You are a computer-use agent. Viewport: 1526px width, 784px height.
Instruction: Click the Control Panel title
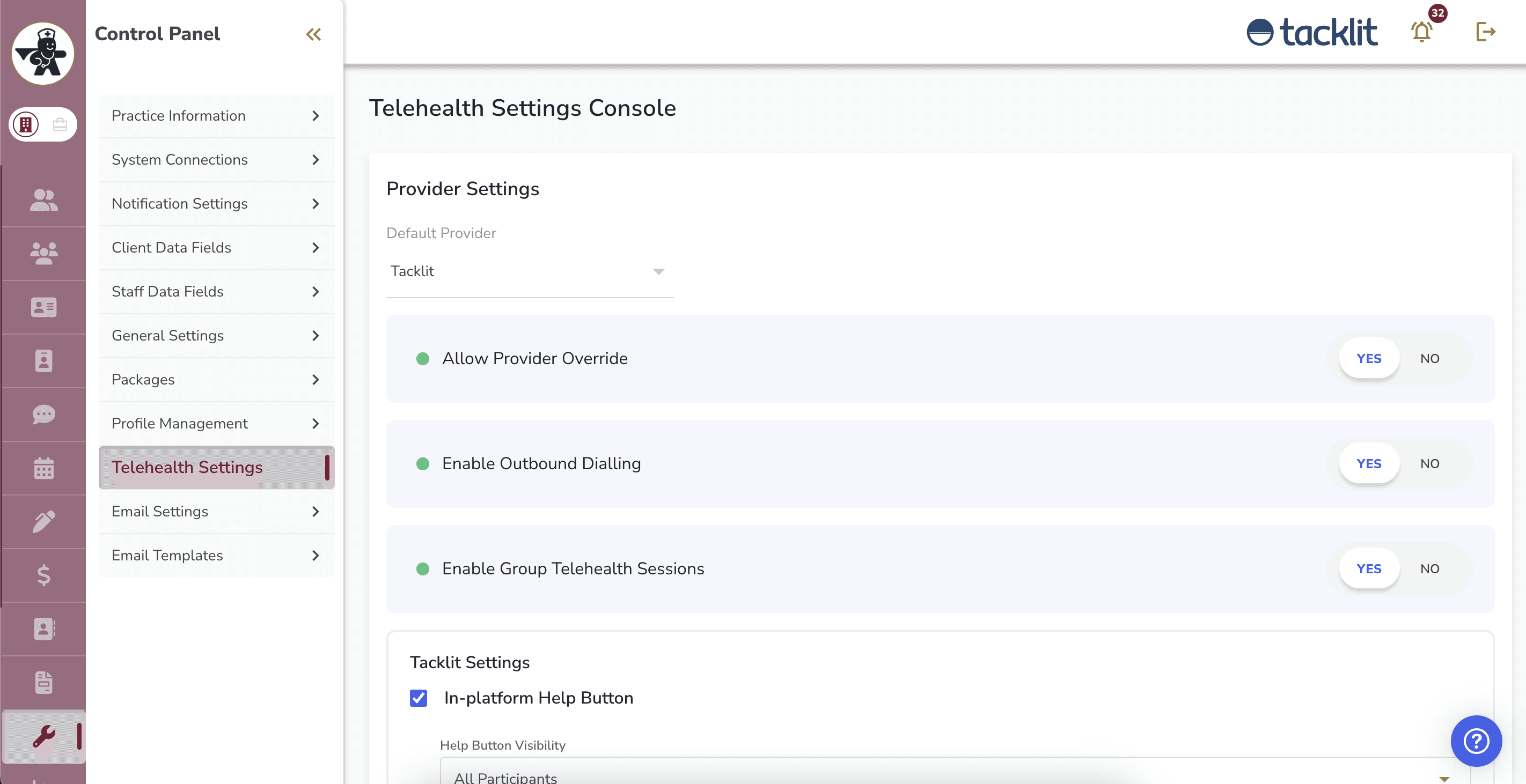pos(157,34)
